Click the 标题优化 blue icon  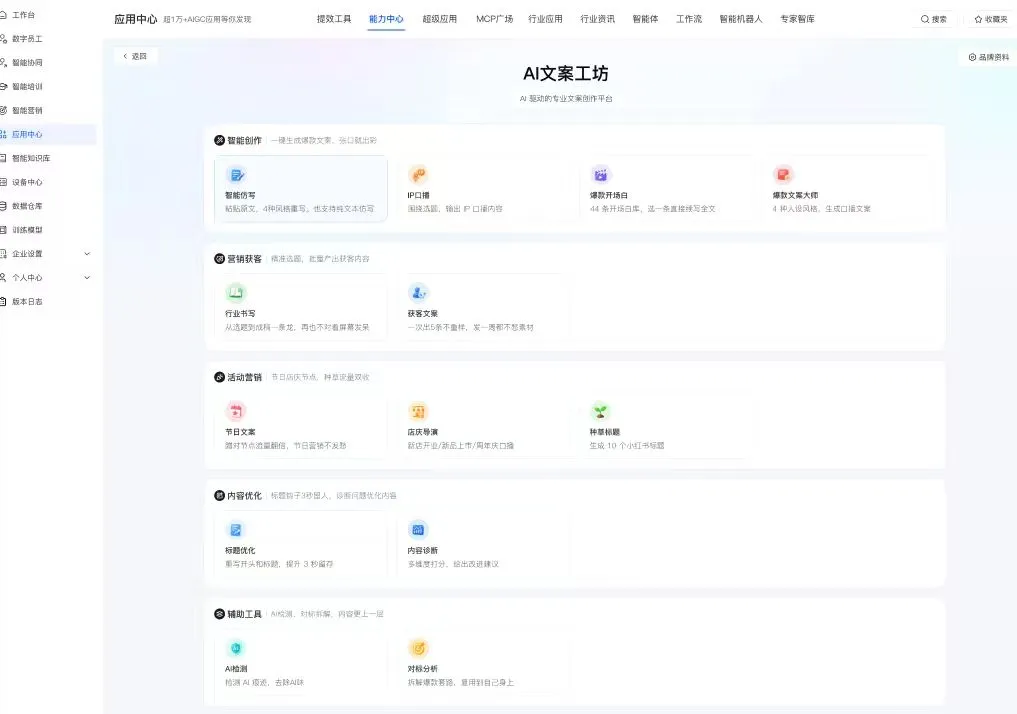236,530
